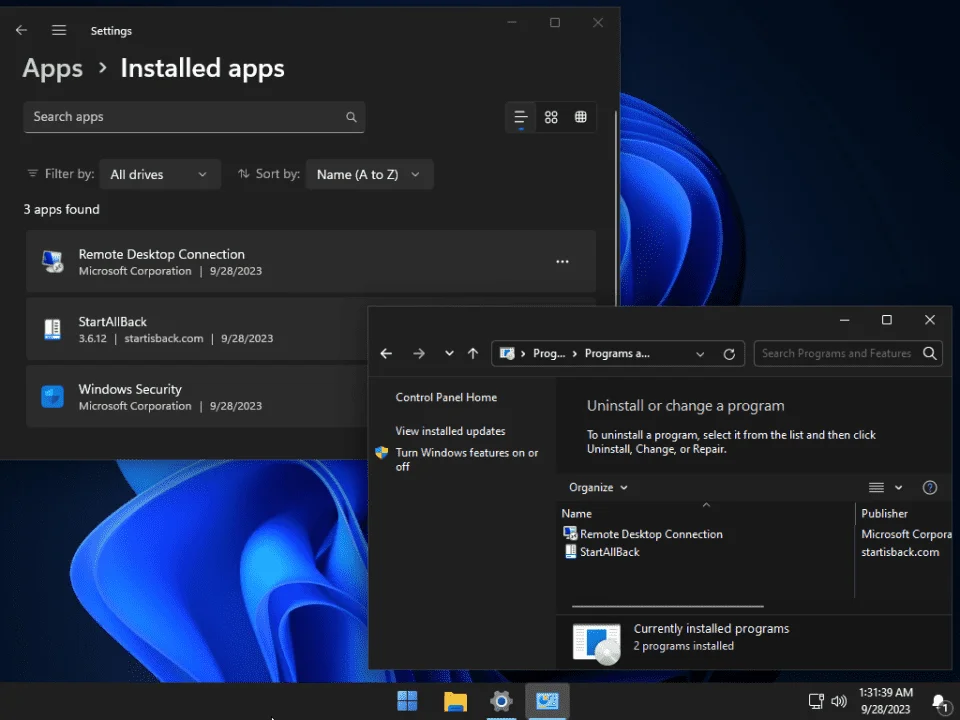Open View installed updates link

[450, 431]
